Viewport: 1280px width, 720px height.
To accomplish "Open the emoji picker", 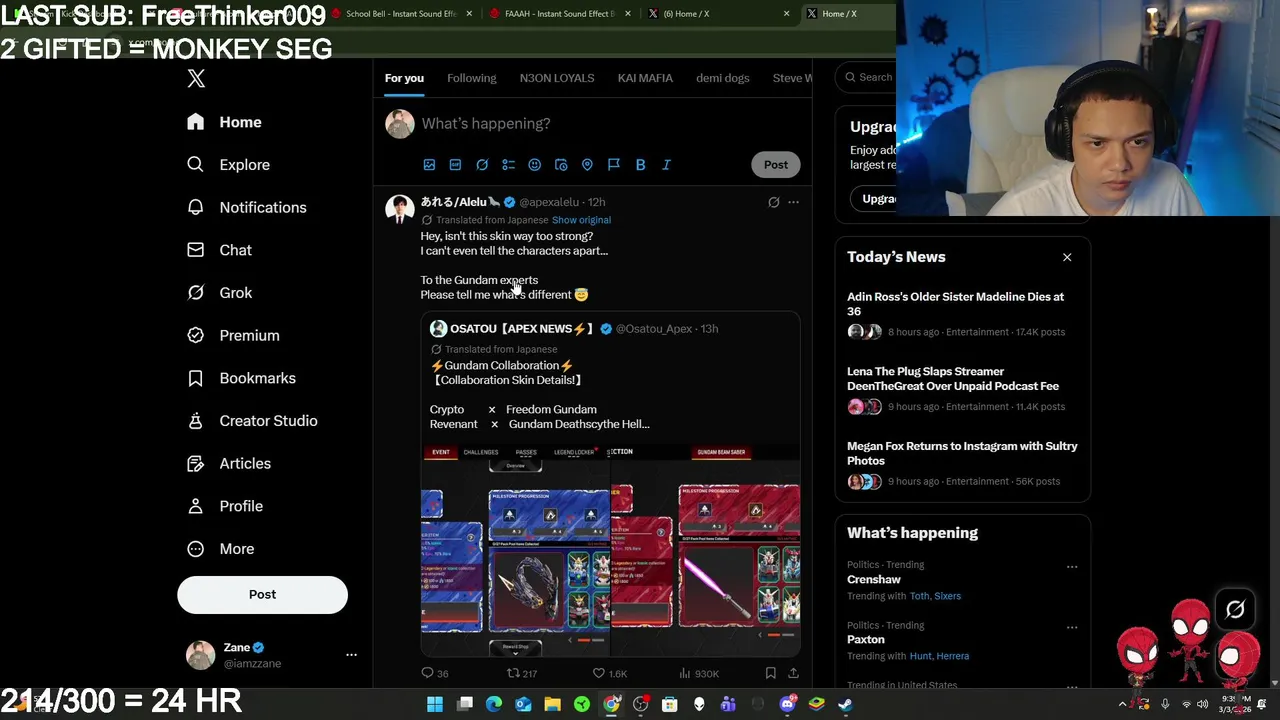I will coord(534,165).
